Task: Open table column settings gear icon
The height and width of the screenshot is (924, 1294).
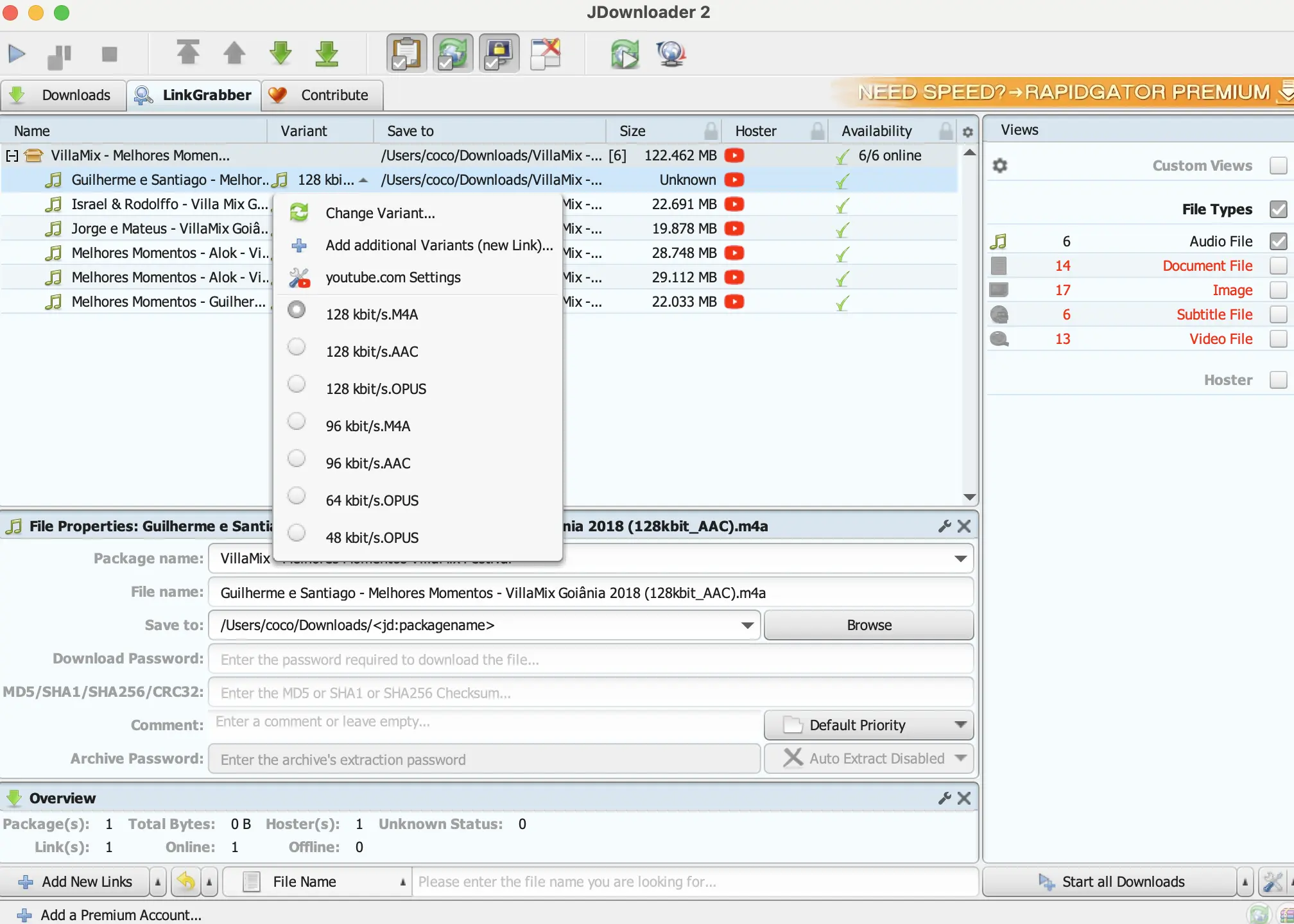Action: (x=968, y=132)
